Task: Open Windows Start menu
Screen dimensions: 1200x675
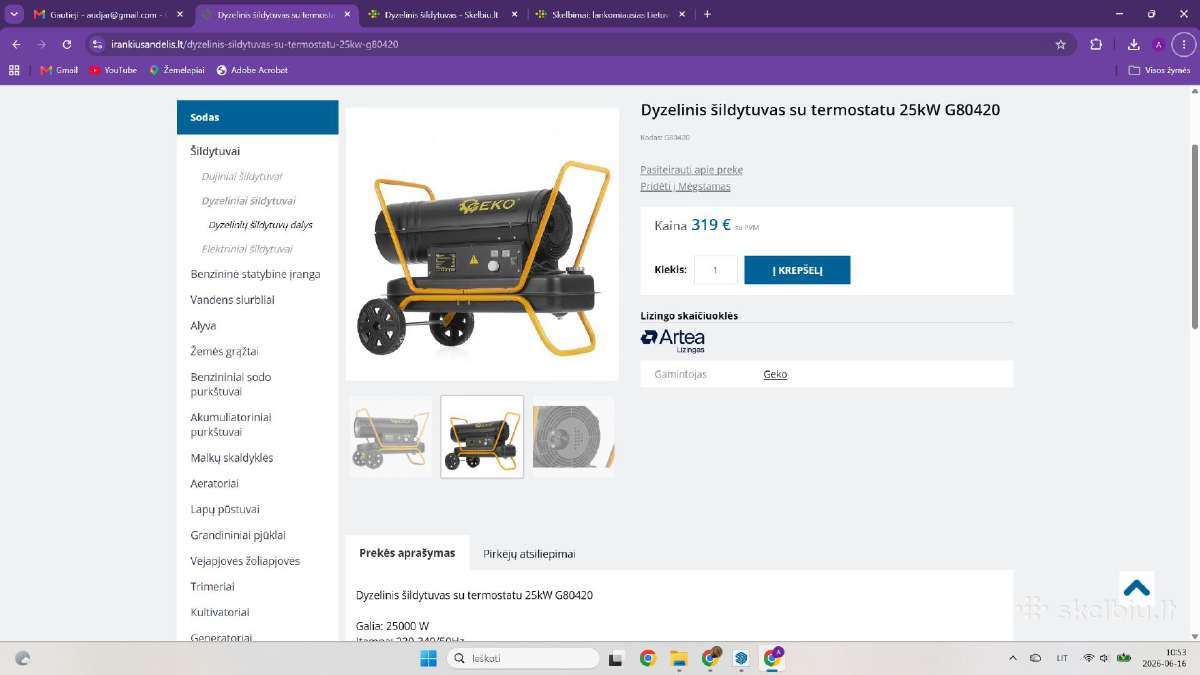Action: [428, 658]
